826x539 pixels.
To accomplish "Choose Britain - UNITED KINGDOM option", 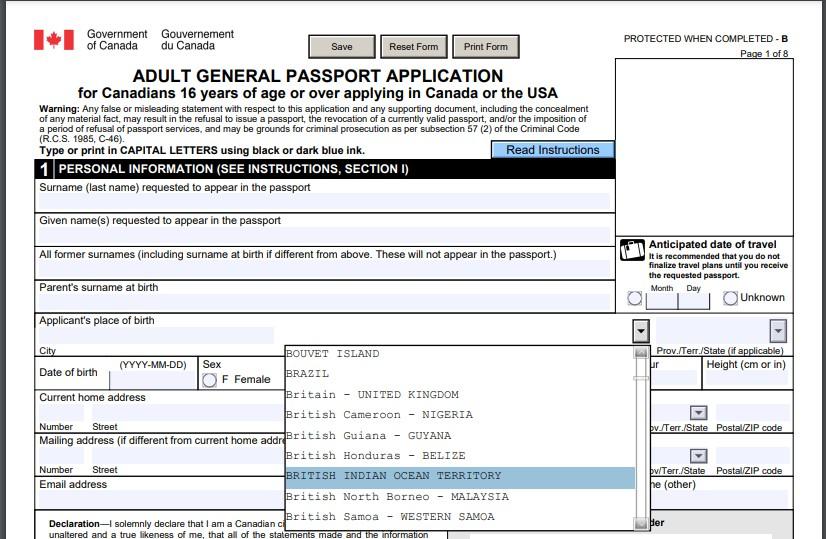I will (460, 395).
